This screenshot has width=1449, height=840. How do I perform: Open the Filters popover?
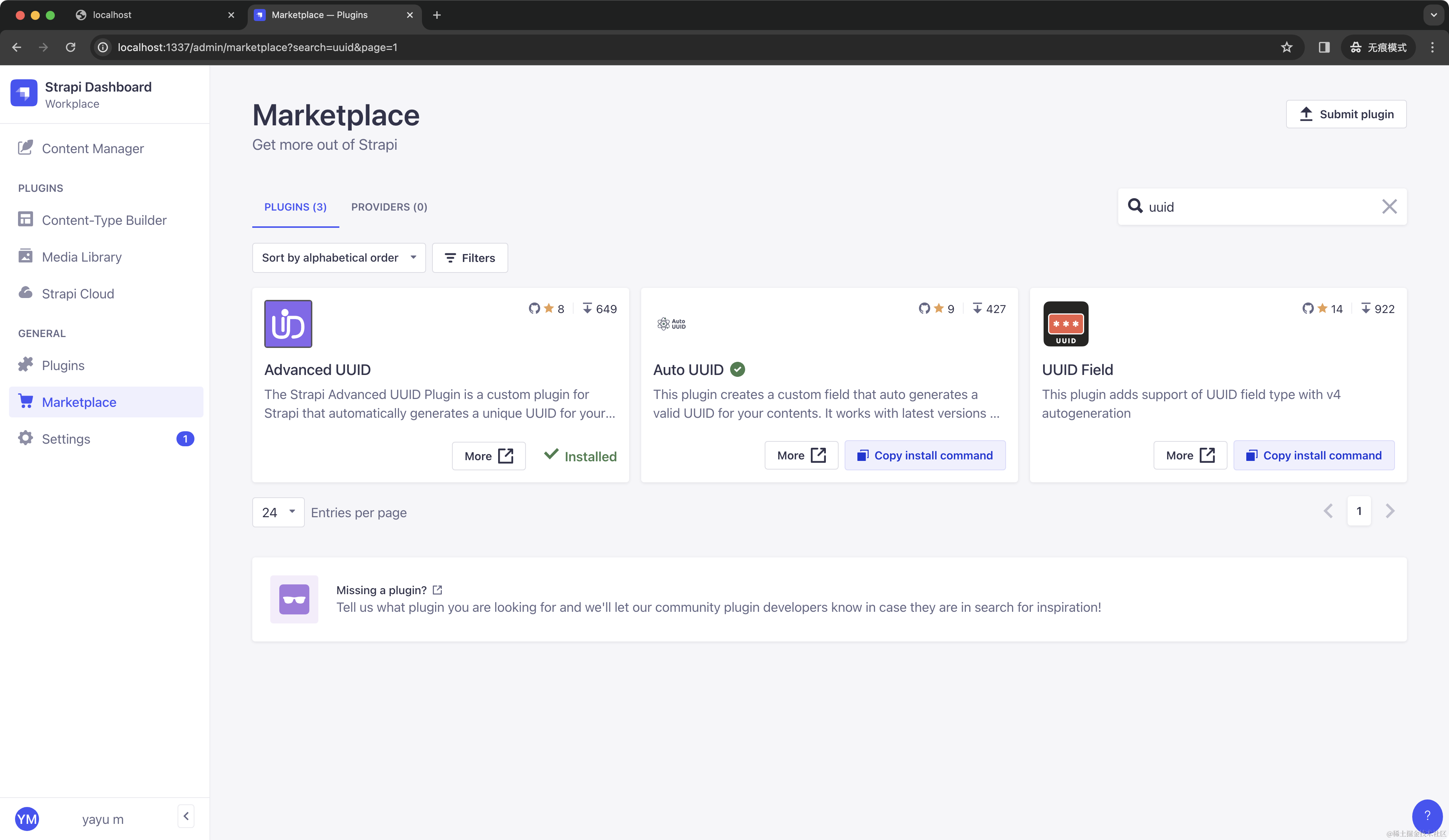470,257
